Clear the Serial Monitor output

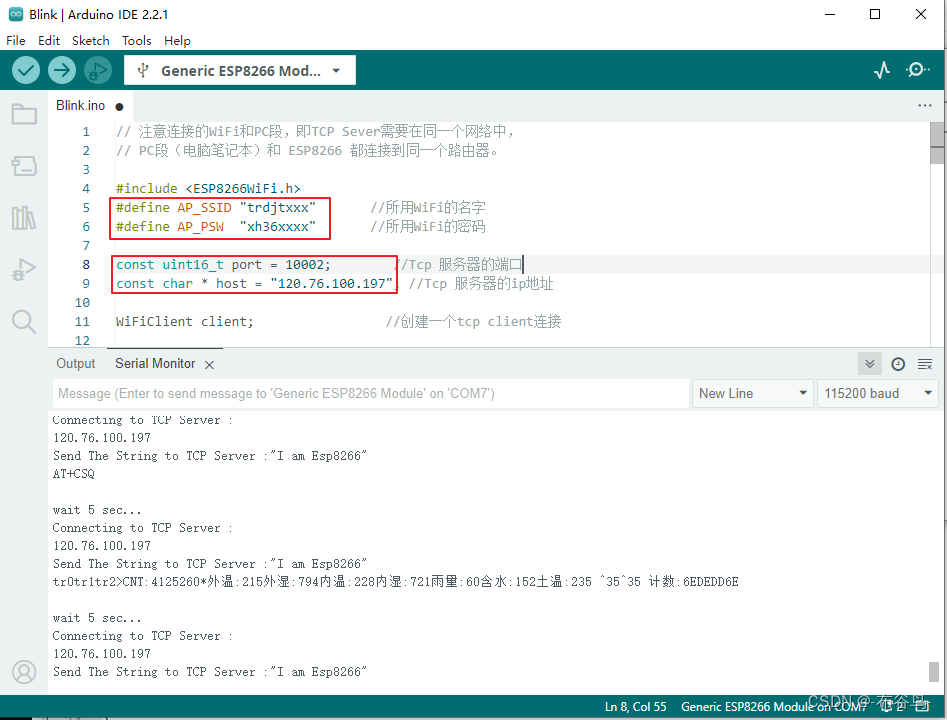pyautogui.click(x=924, y=364)
